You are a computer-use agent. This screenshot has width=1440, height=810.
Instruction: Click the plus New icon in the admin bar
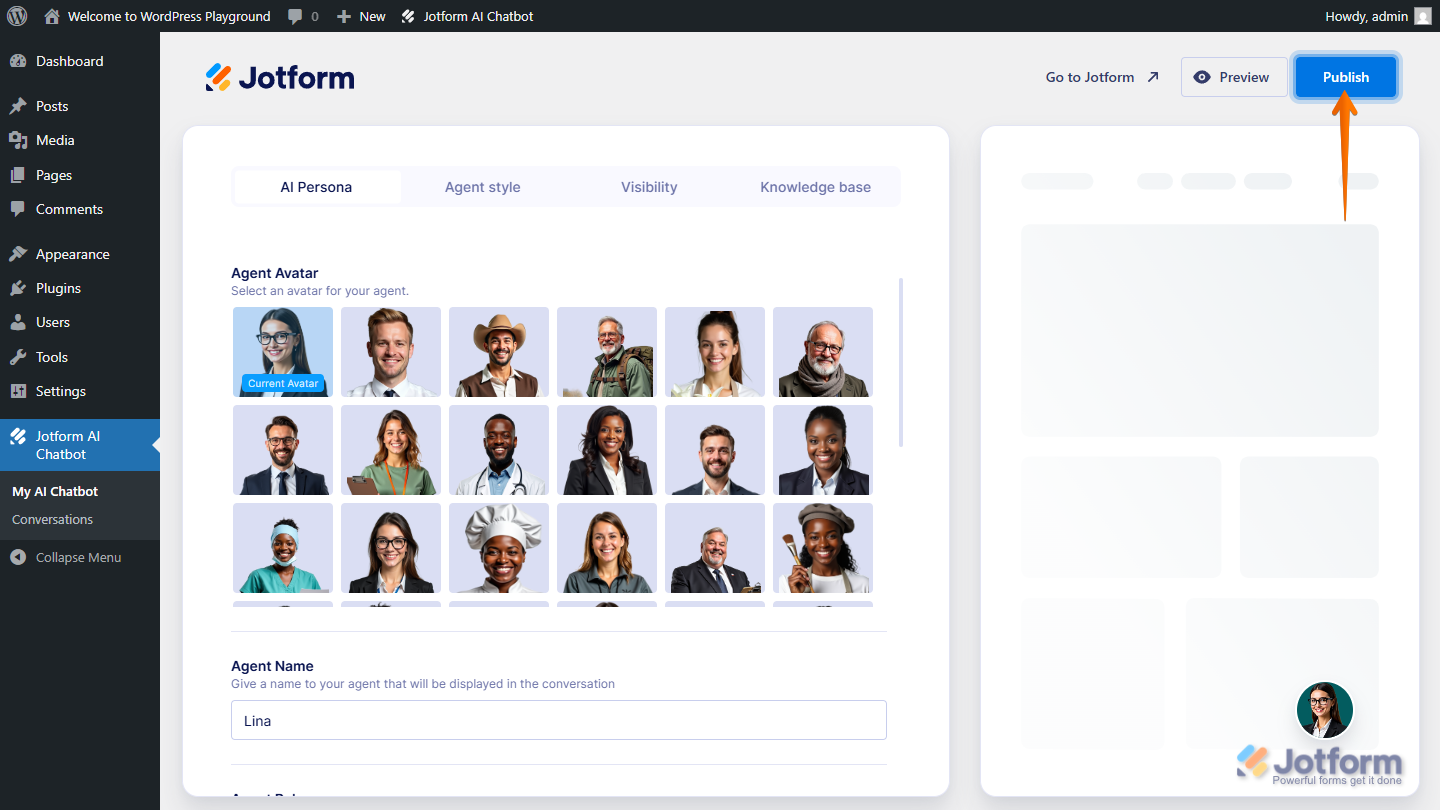(x=343, y=16)
